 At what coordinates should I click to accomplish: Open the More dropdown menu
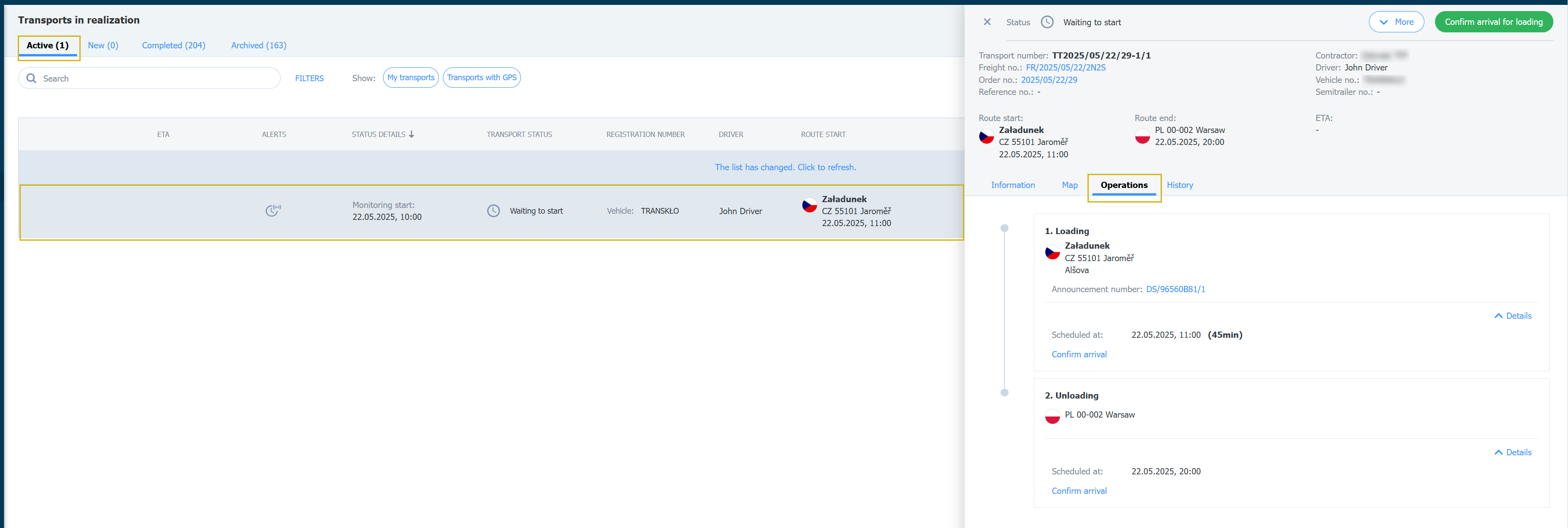click(1396, 22)
